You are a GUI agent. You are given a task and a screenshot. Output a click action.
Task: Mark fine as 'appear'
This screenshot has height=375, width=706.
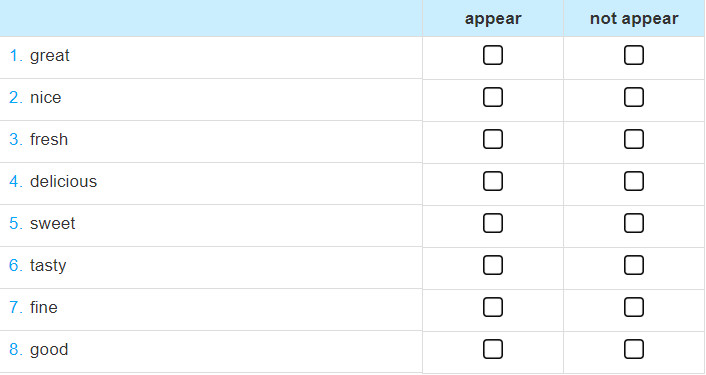point(493,307)
